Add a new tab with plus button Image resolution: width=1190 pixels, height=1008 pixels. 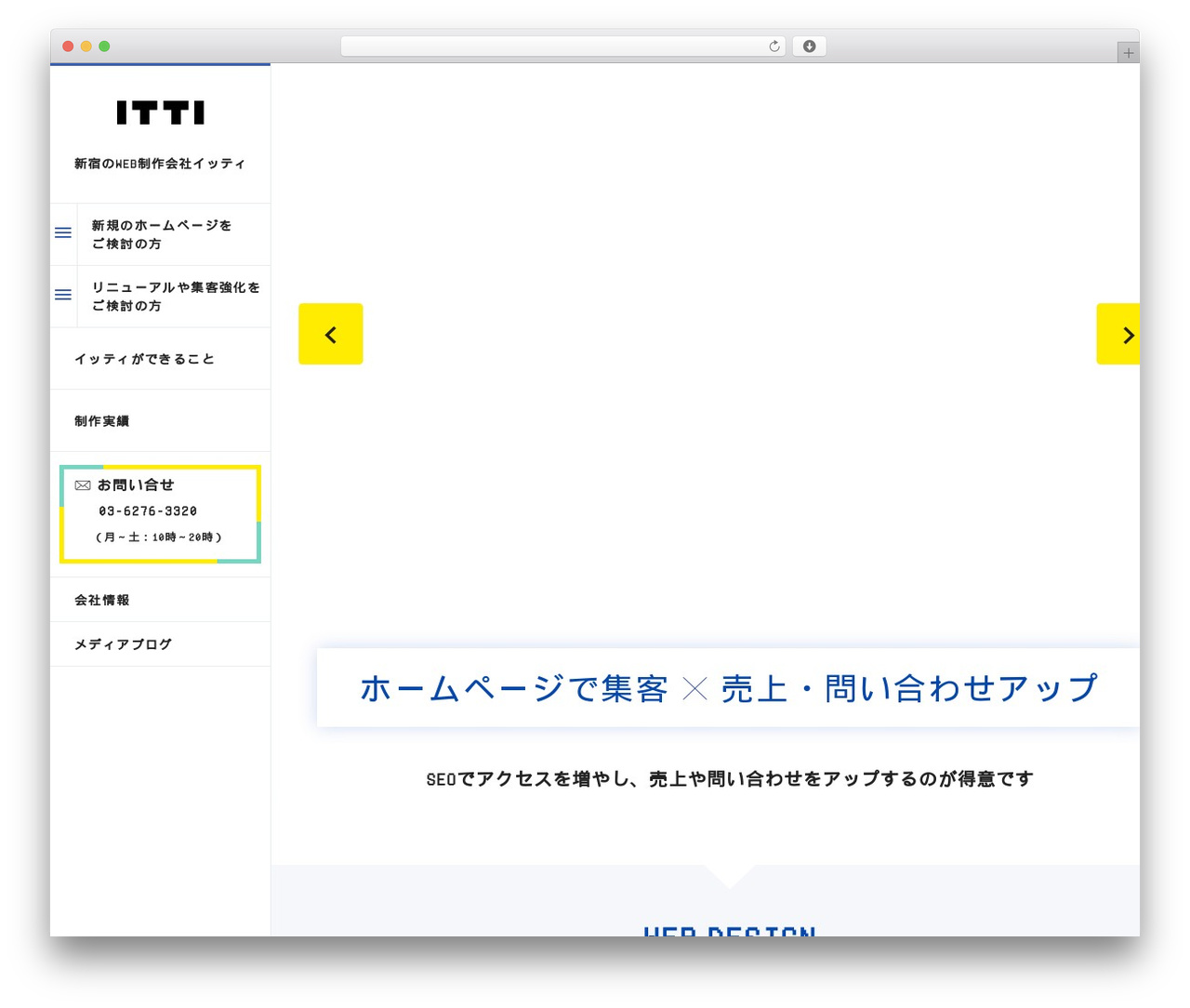tap(1128, 53)
